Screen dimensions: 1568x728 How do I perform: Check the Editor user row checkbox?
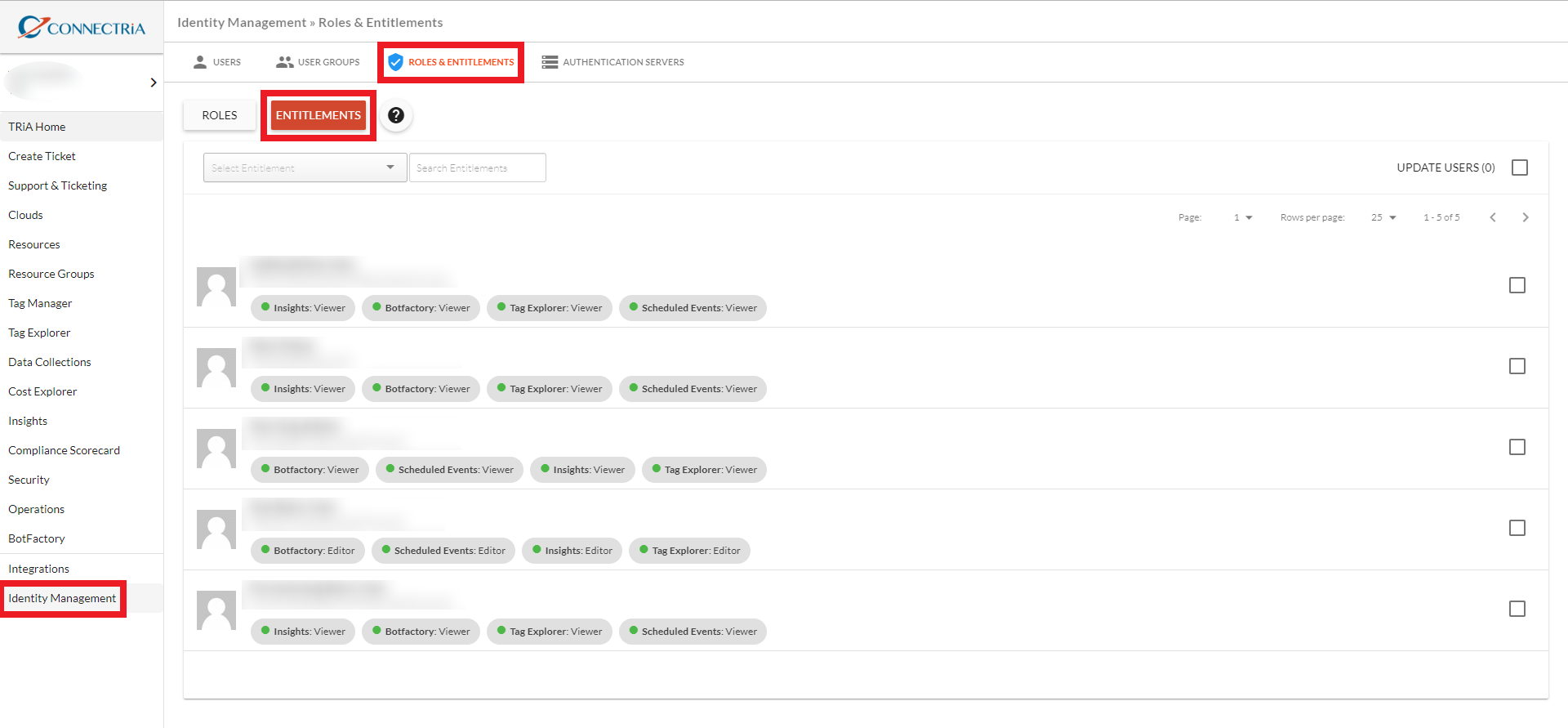tap(1517, 528)
